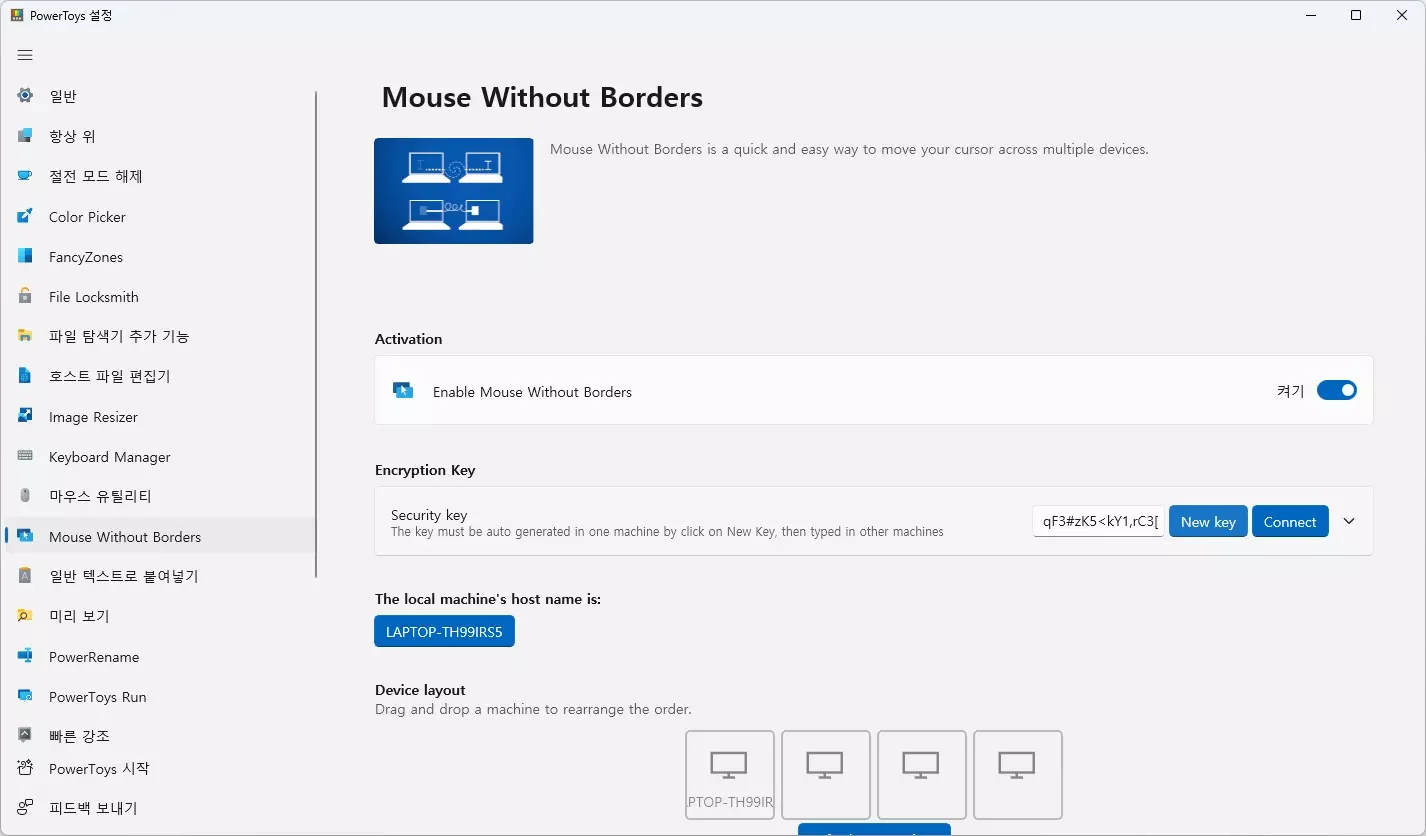Viewport: 1426px width, 836px height.
Task: Click the 호스트 파일 편집기 document icon
Action: tap(25, 376)
